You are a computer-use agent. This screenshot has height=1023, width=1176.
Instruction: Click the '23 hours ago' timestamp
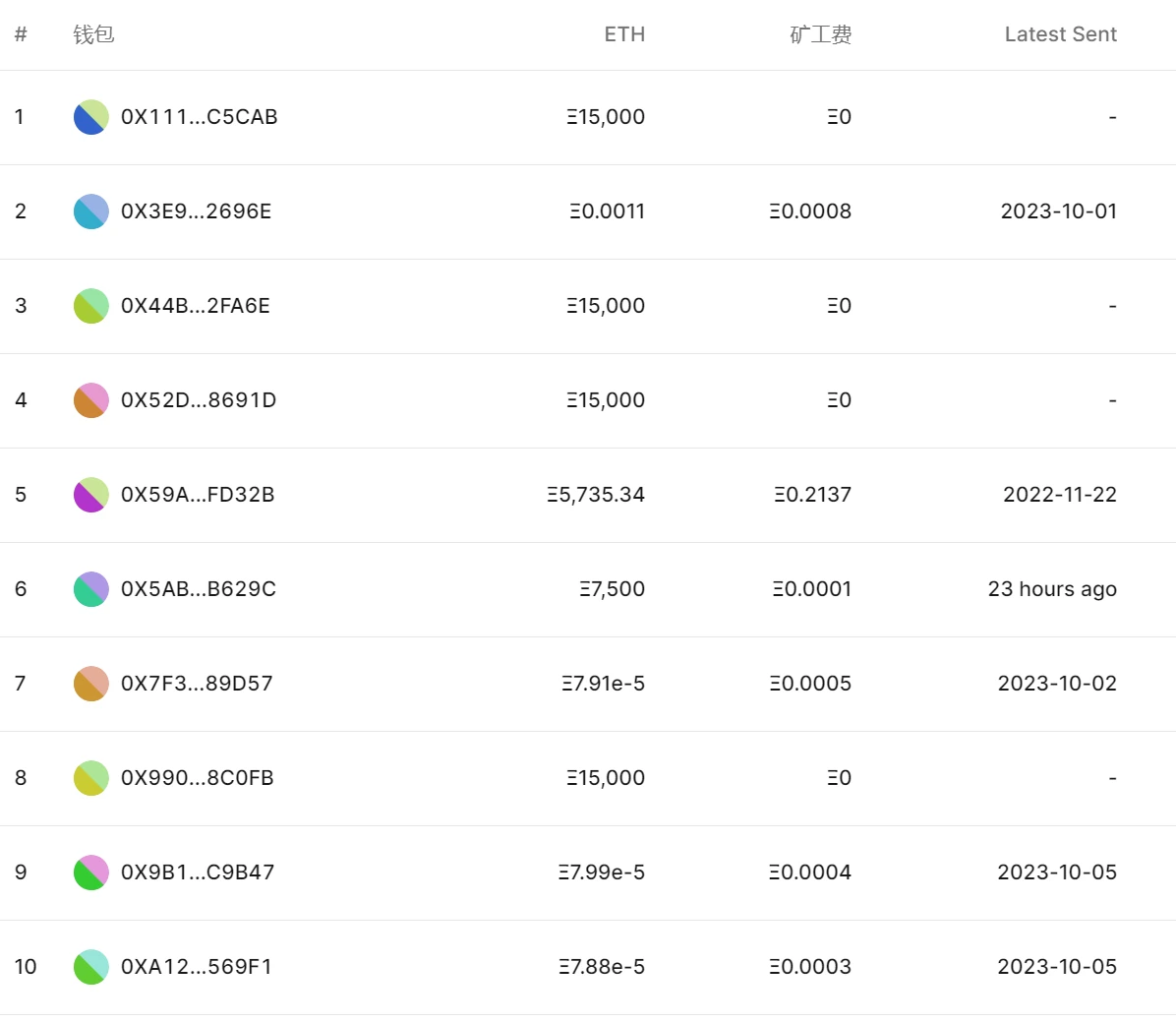click(1052, 589)
